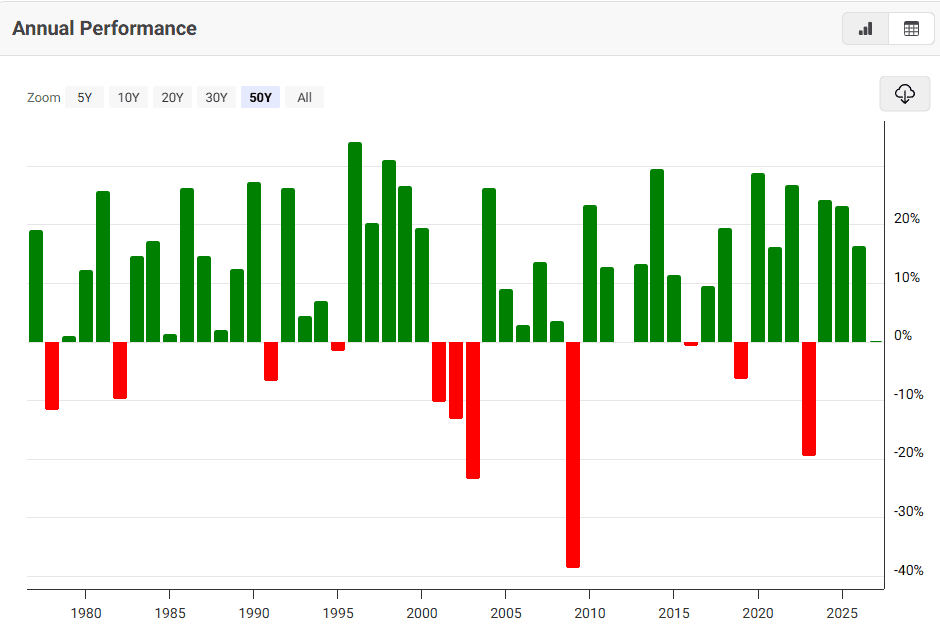Image resolution: width=940 pixels, height=635 pixels.
Task: Click the 2010 x-axis label
Action: coord(589,612)
